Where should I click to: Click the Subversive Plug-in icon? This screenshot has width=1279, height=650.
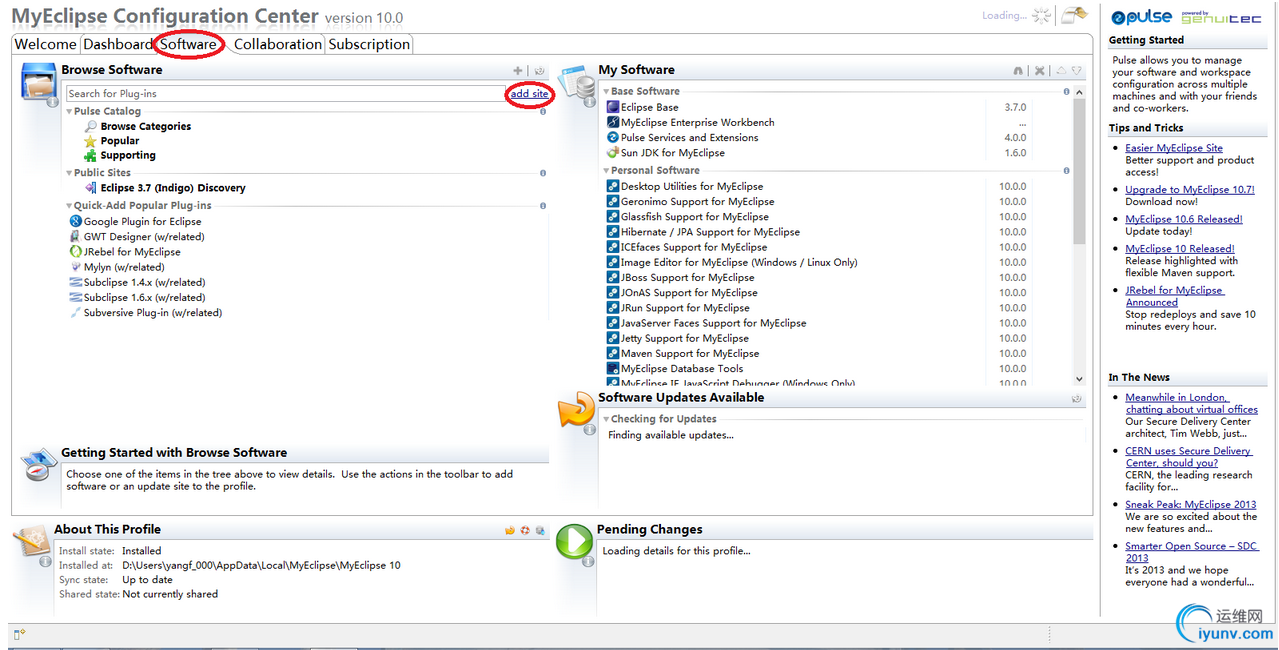[x=75, y=313]
